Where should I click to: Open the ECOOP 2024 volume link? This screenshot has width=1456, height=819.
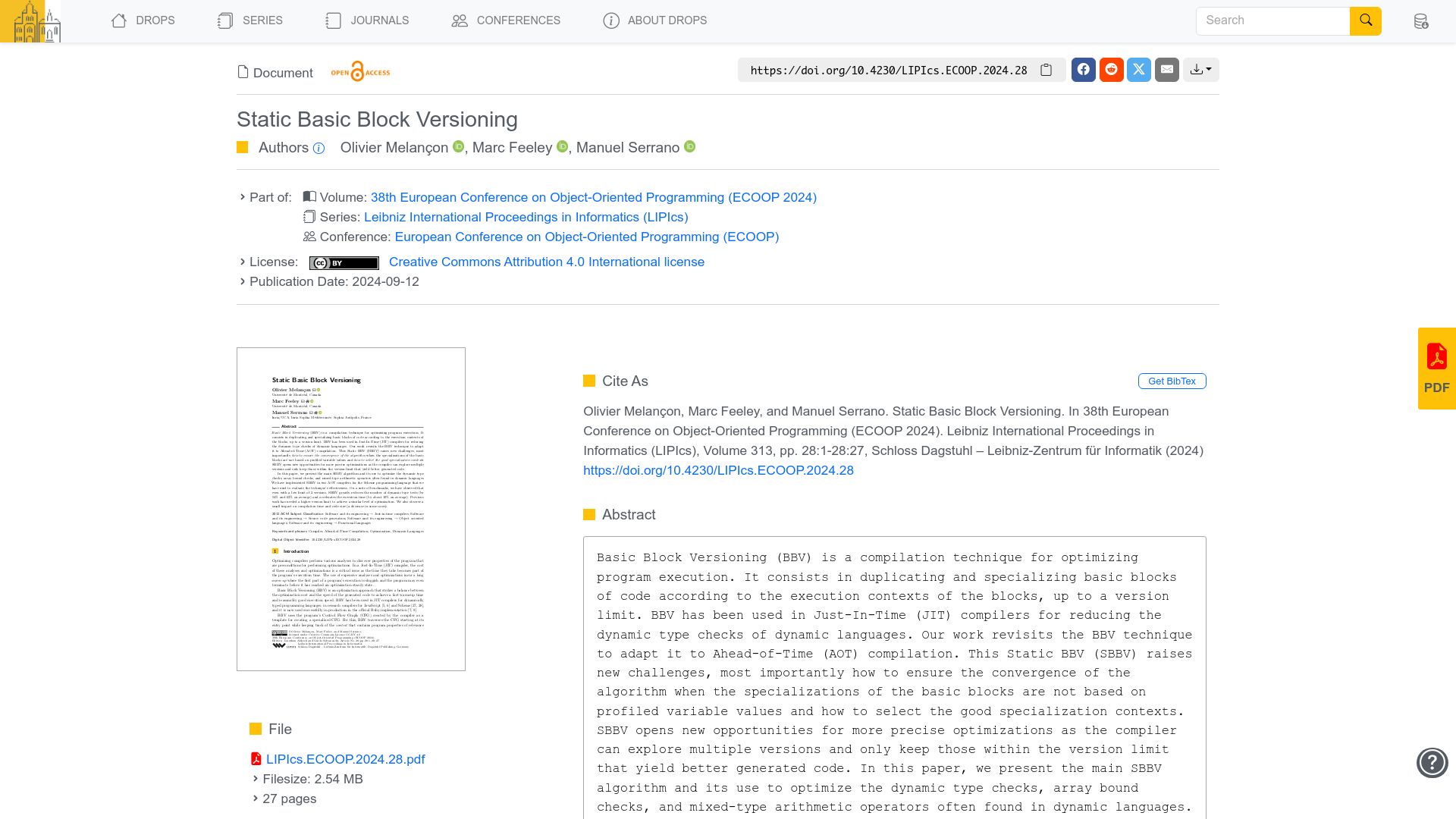click(x=594, y=197)
